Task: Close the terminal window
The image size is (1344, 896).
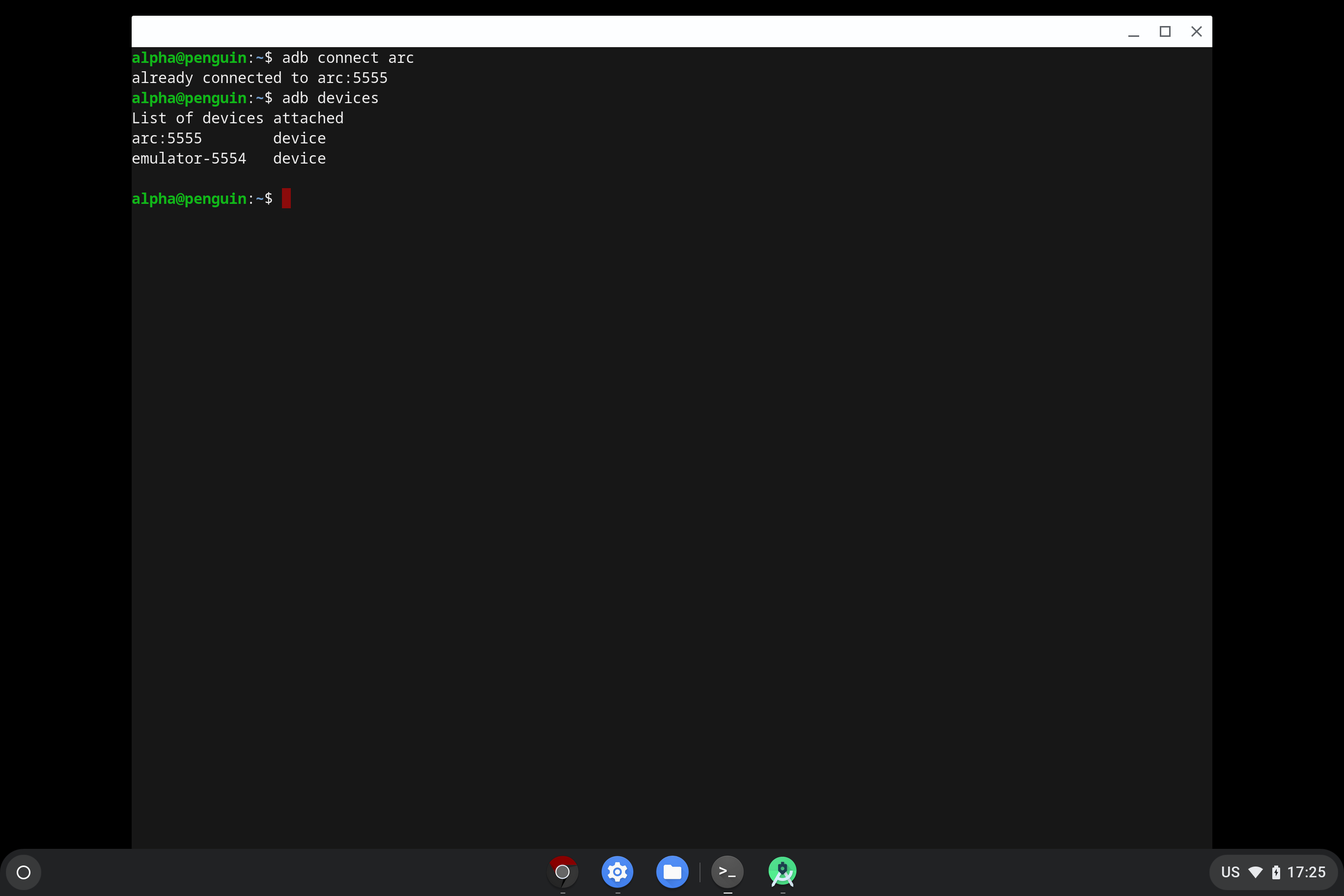Action: [1197, 31]
